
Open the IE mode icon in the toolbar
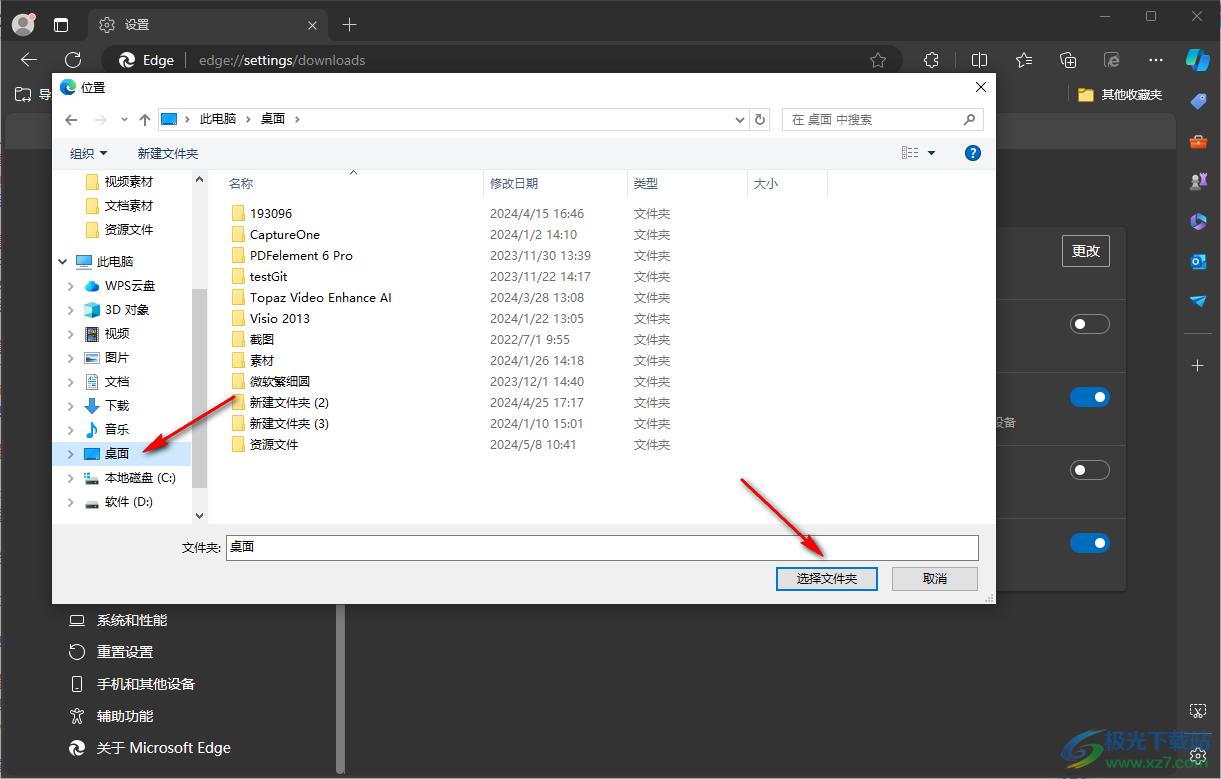(x=1111, y=60)
